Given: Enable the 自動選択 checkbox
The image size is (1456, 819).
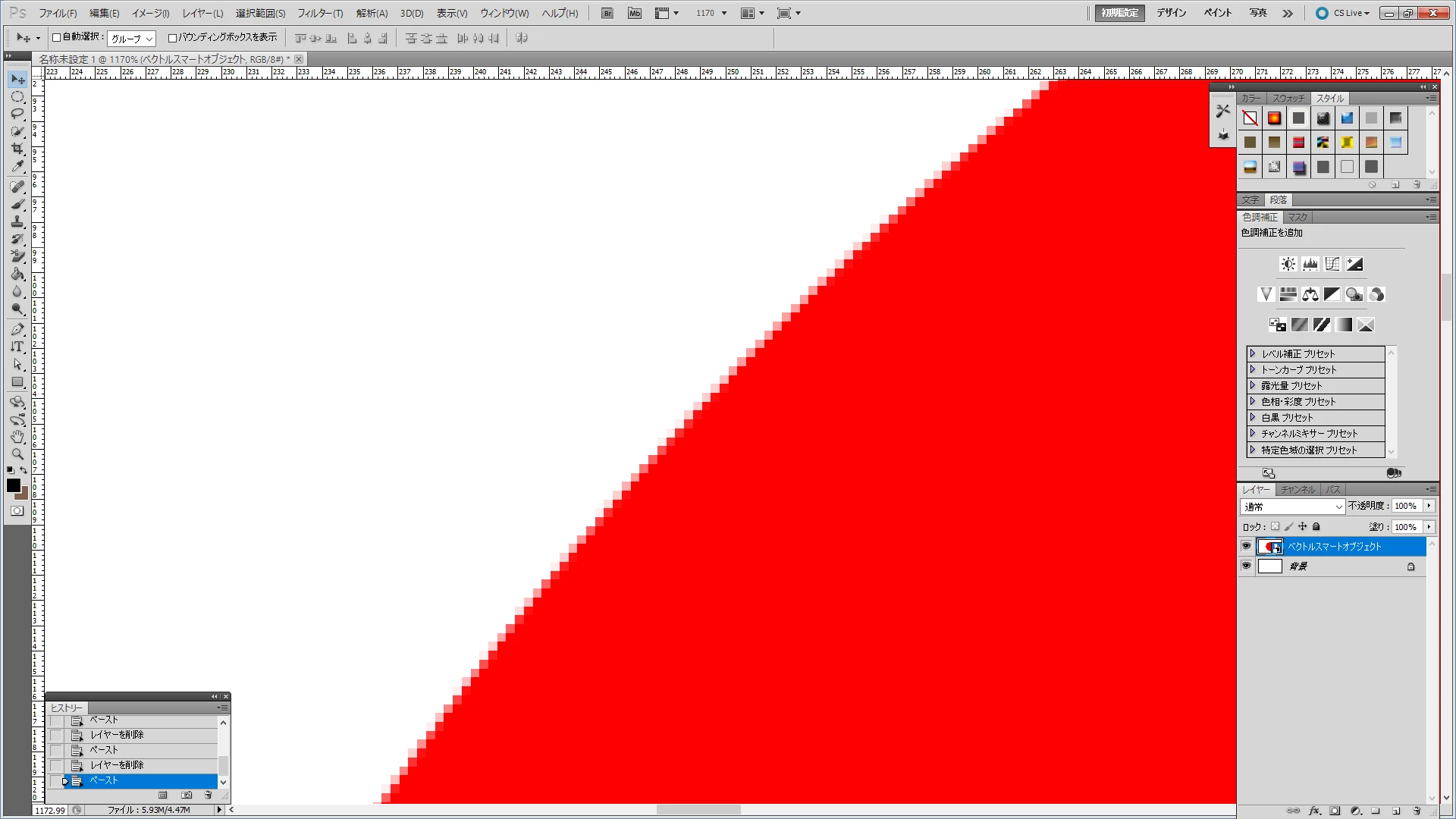Looking at the screenshot, I should [56, 37].
